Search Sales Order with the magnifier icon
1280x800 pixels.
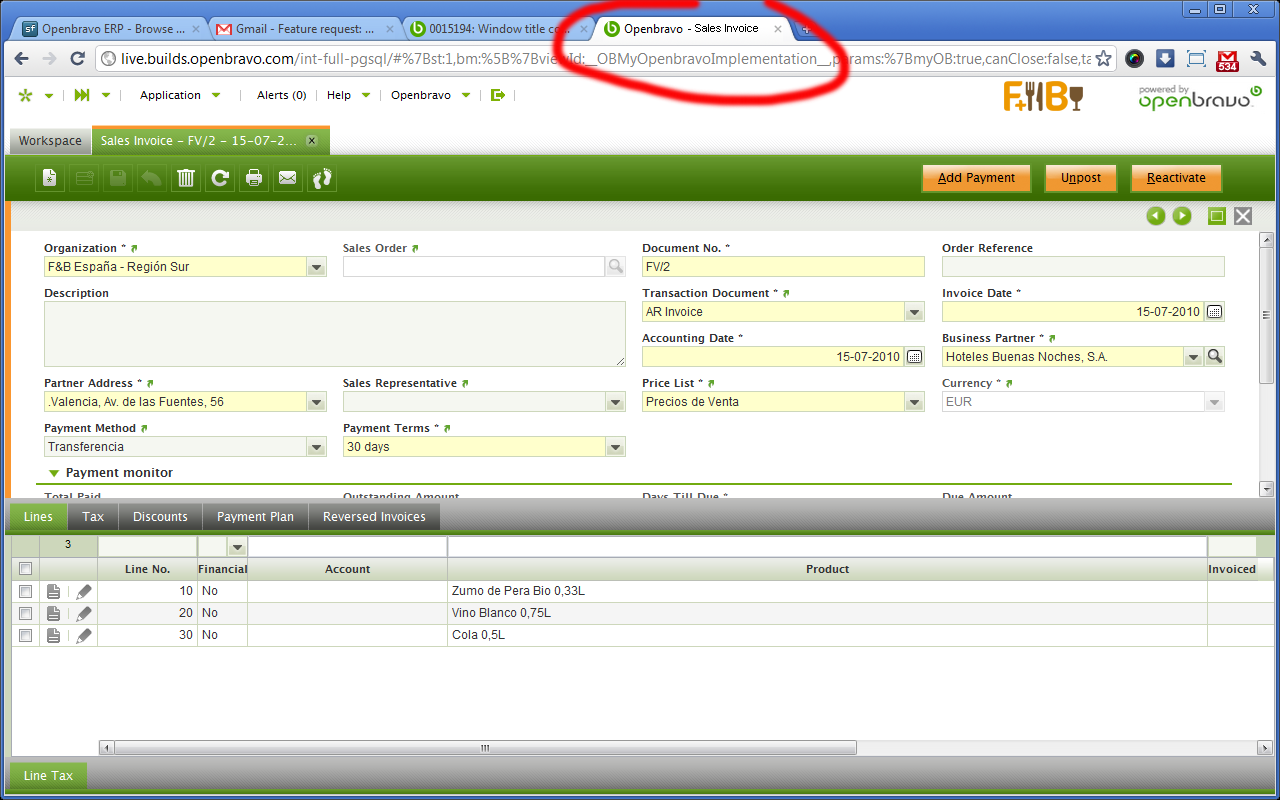(615, 267)
